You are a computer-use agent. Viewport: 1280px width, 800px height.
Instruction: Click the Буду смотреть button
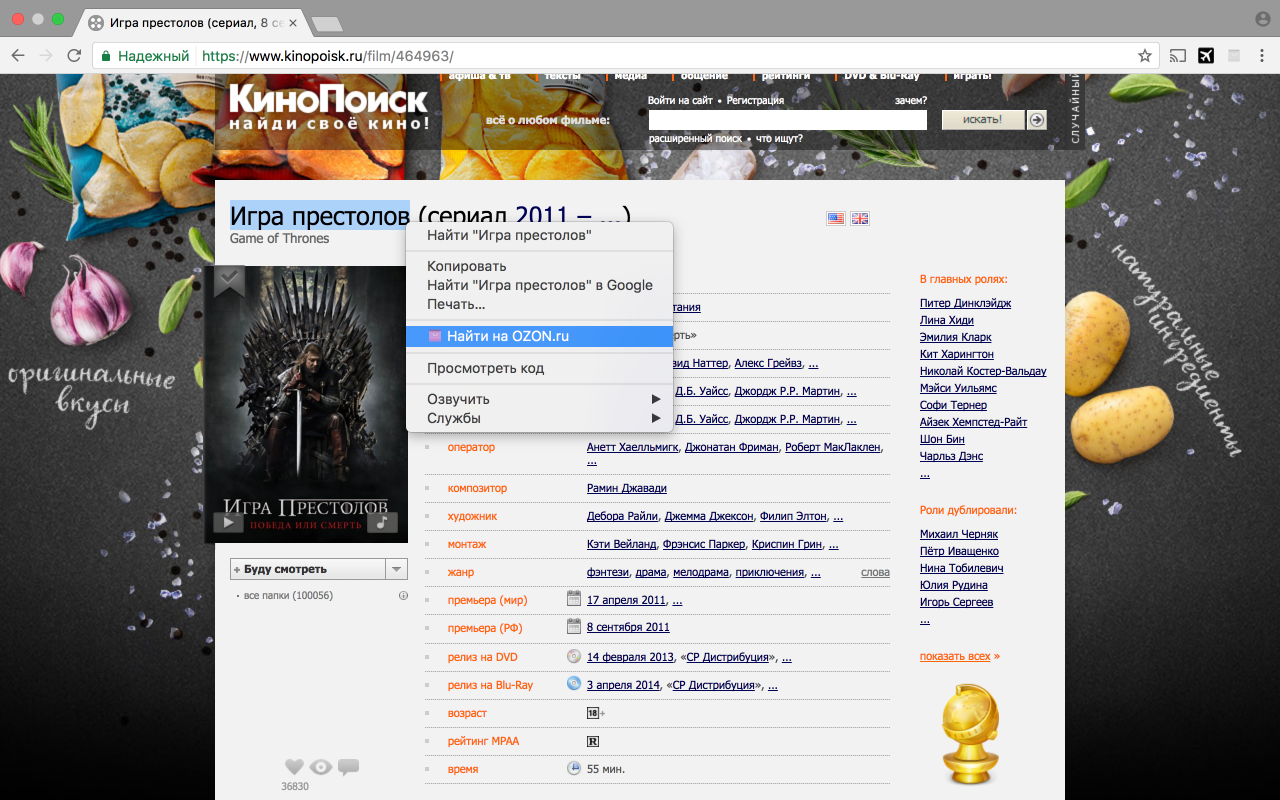point(308,569)
